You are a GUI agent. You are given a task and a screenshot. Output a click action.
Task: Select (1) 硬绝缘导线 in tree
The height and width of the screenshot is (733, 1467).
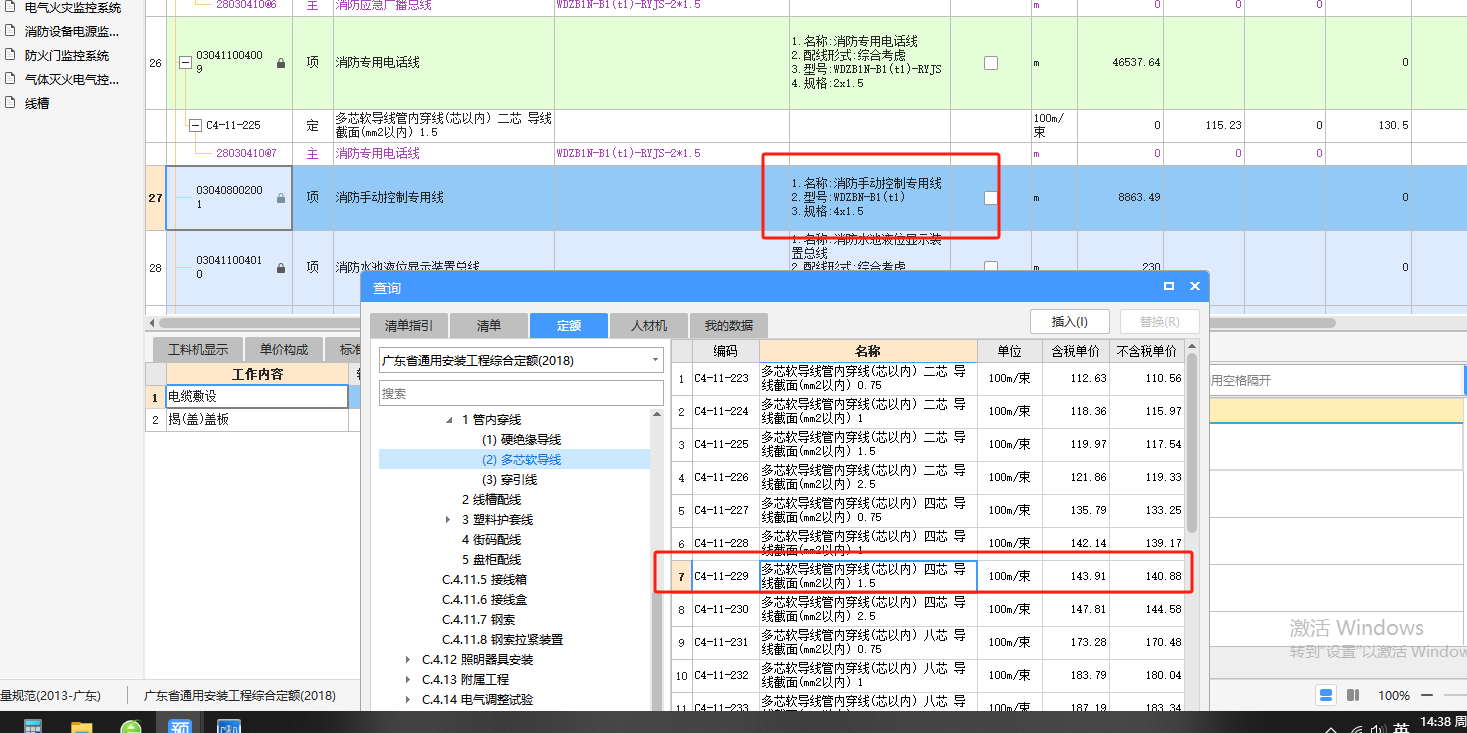[x=521, y=440]
